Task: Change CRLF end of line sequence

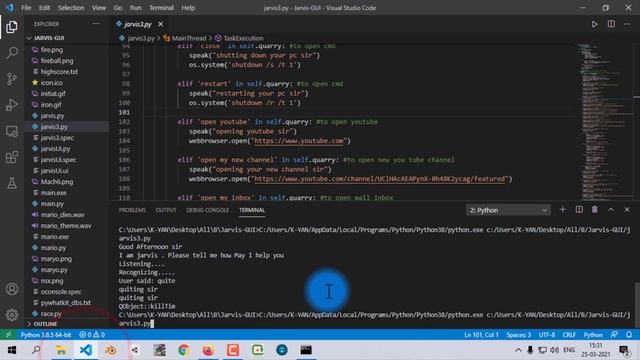Action: coord(569,335)
